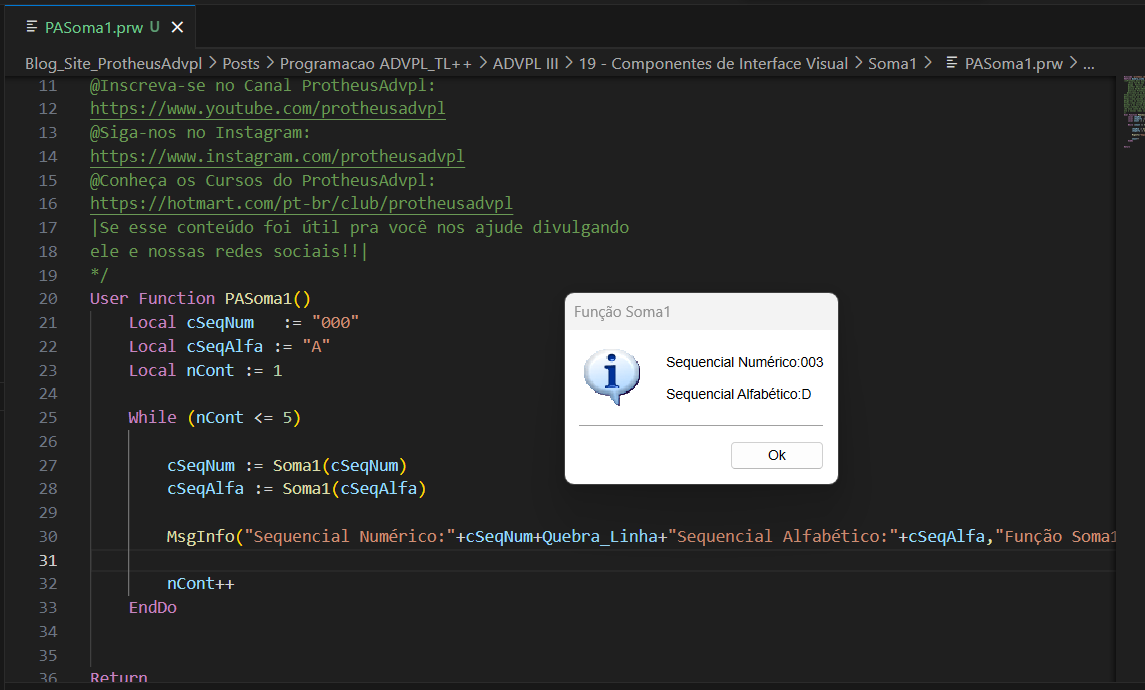The image size is (1145, 690).
Task: Click line number 31 in gutter
Action: click(47, 560)
